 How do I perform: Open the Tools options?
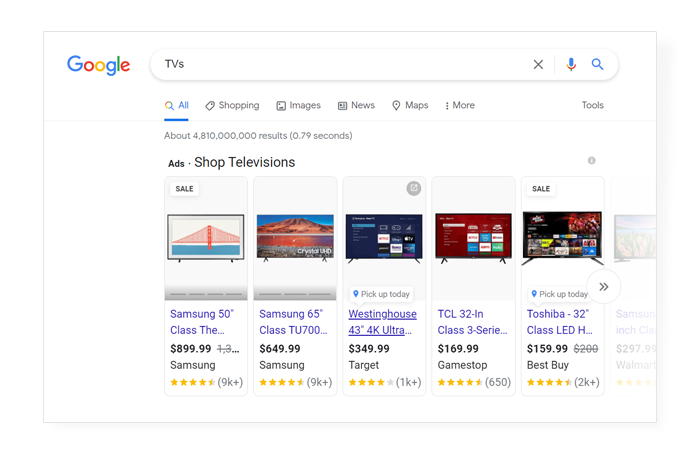592,105
